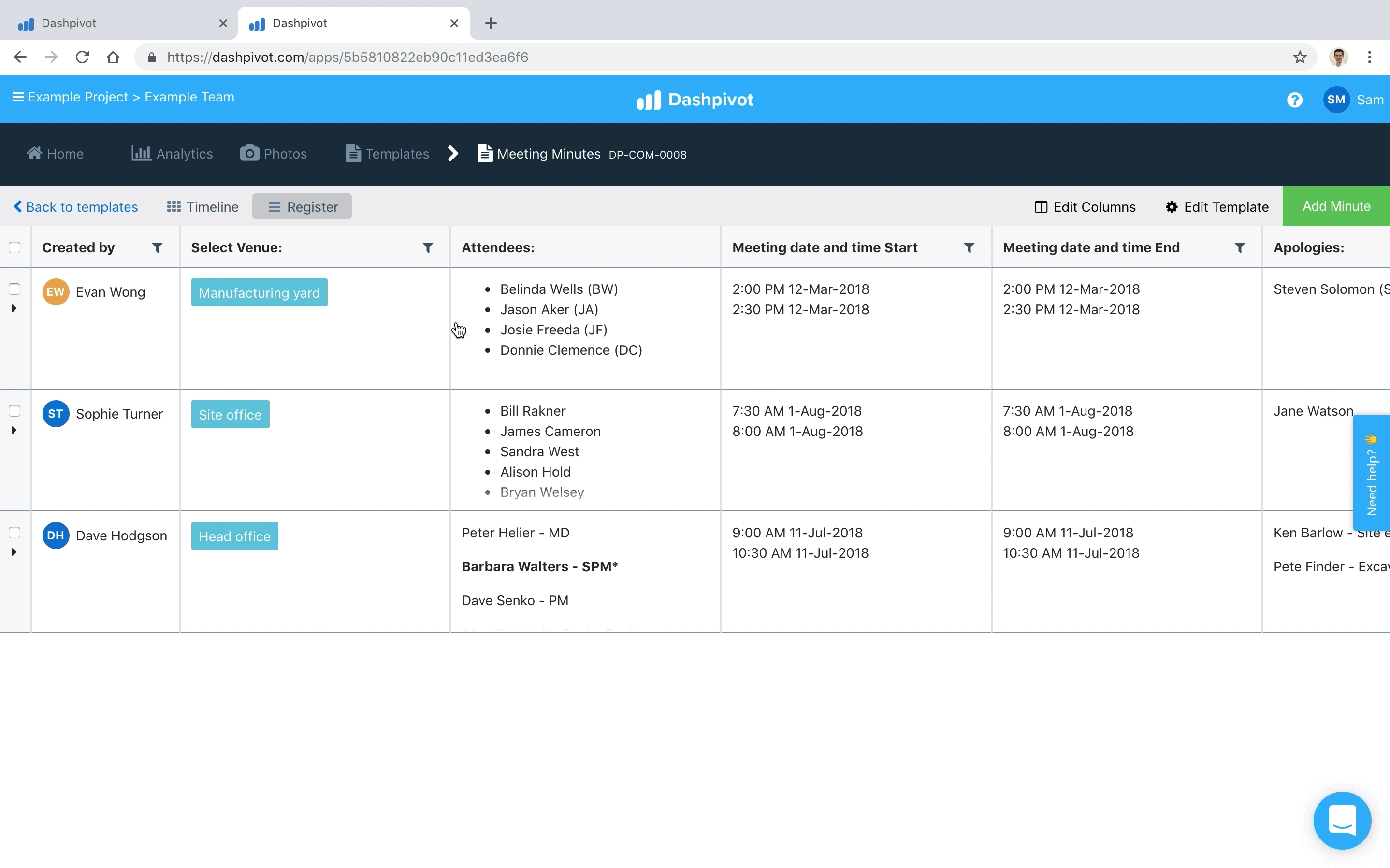This screenshot has height=868, width=1390.
Task: Filter Meeting date and time Start
Action: click(969, 247)
